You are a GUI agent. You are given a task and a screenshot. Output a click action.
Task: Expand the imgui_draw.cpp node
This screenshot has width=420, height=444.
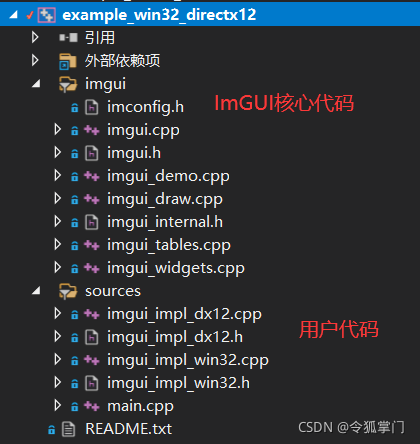[x=58, y=199]
